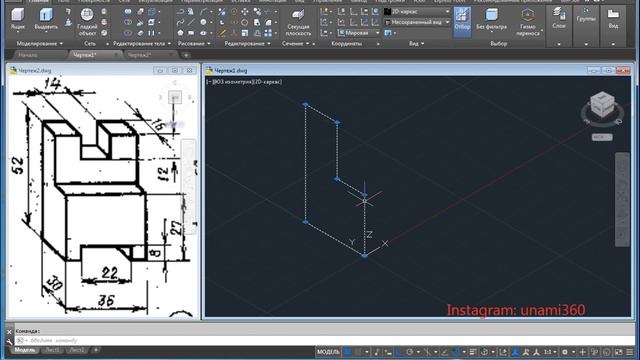Select the solid Subtract icon in Редактирование тела
The image size is (640, 360).
[128, 22]
